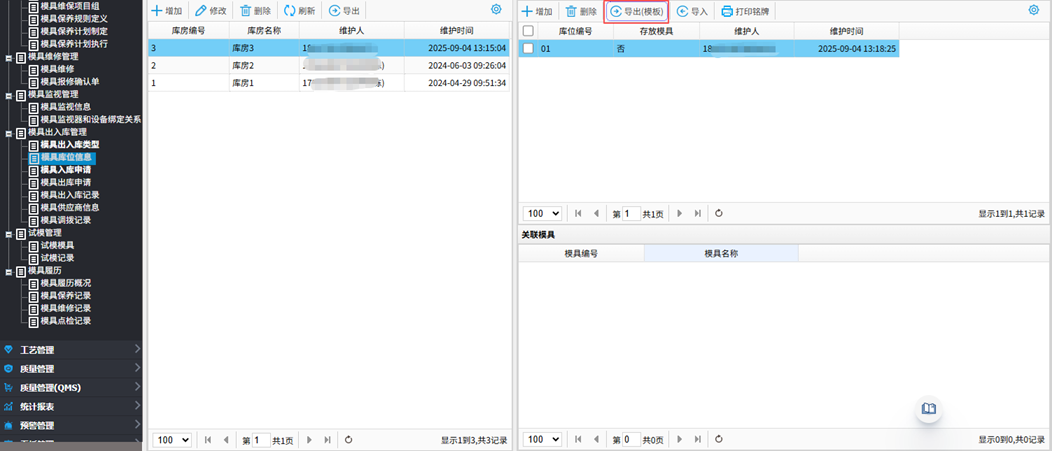The image size is (1052, 451).
Task: Tick the checkbox for location row 01
Action: (528, 48)
